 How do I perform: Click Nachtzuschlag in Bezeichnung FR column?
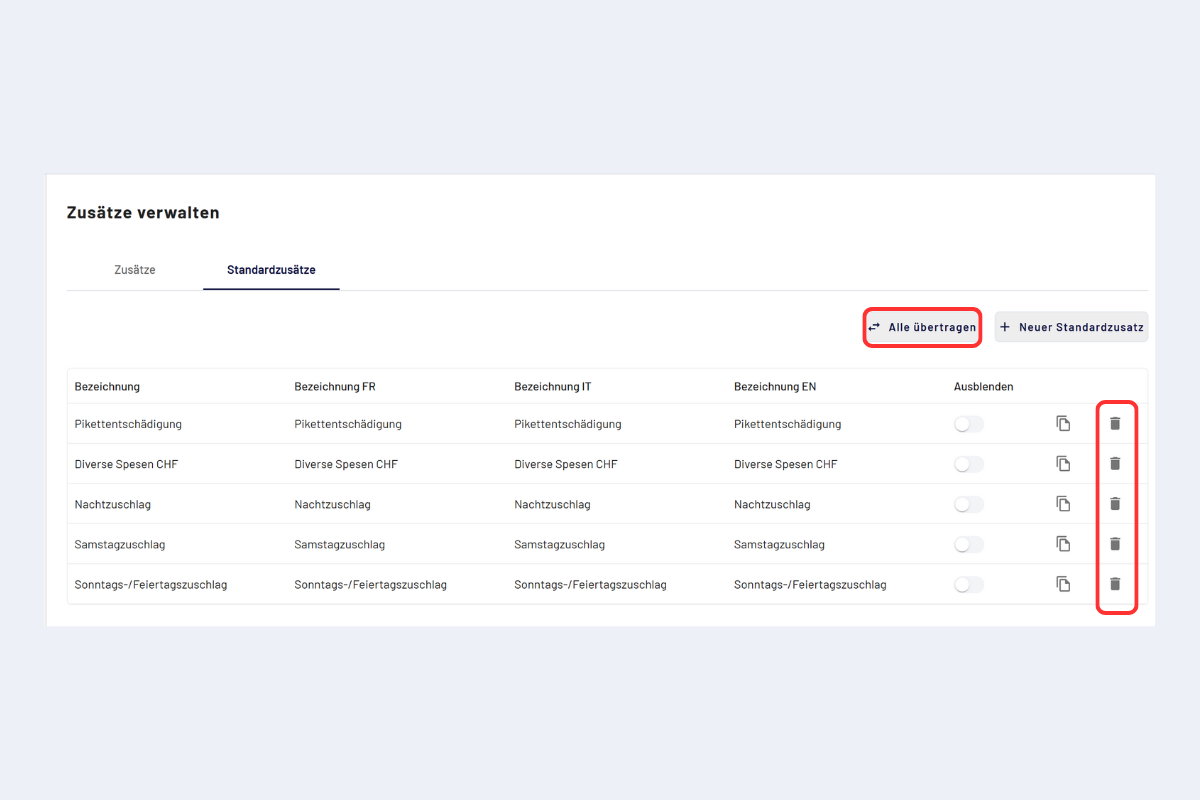[x=332, y=504]
